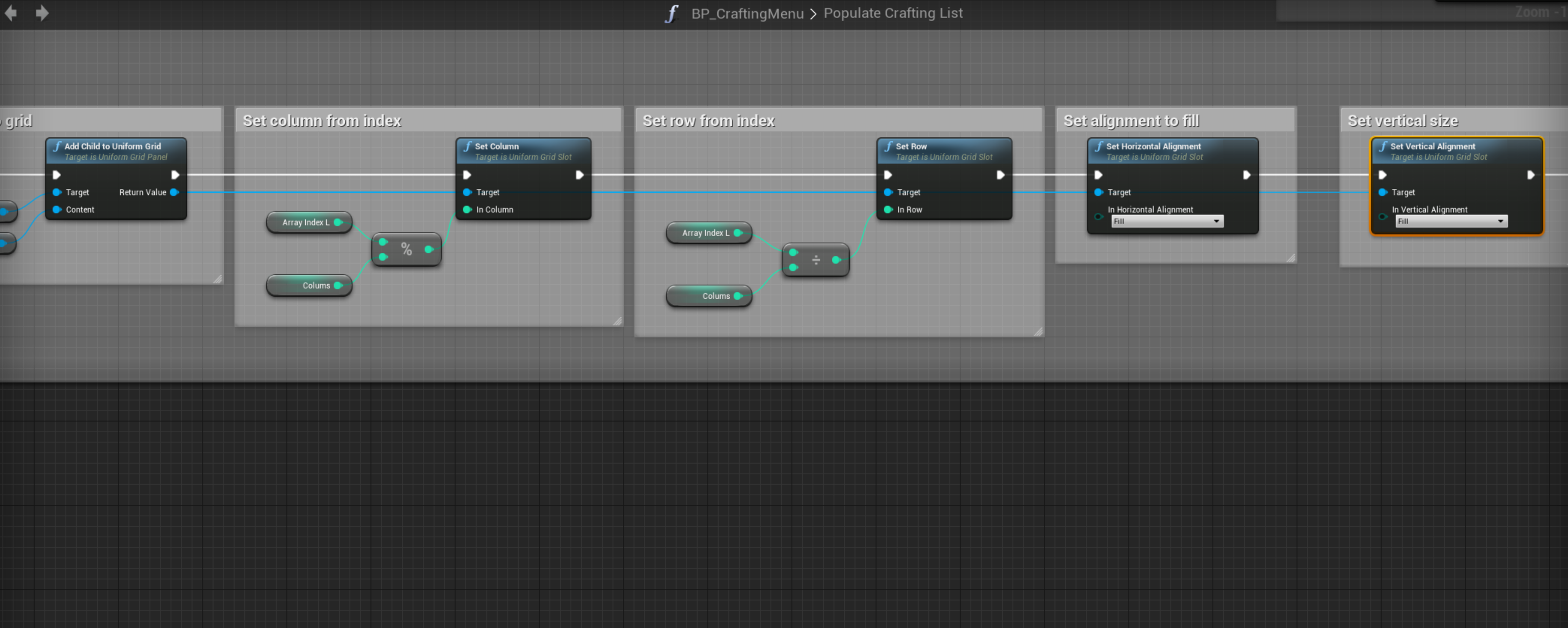Screen dimensions: 1568x628
Task: Click resize handle of 'Set alignment to fill' comment
Action: pyautogui.click(x=1290, y=258)
